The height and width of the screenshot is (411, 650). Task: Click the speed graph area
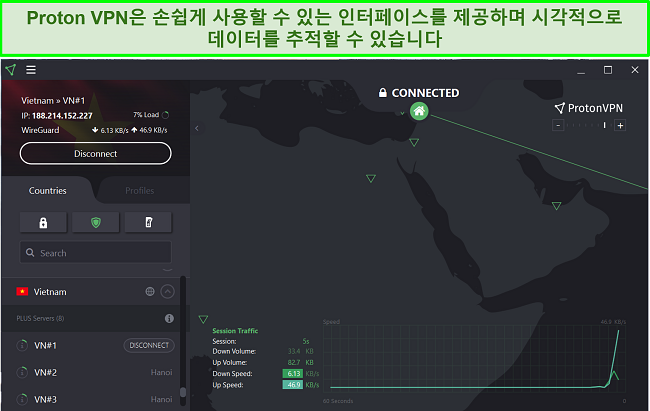[474, 358]
